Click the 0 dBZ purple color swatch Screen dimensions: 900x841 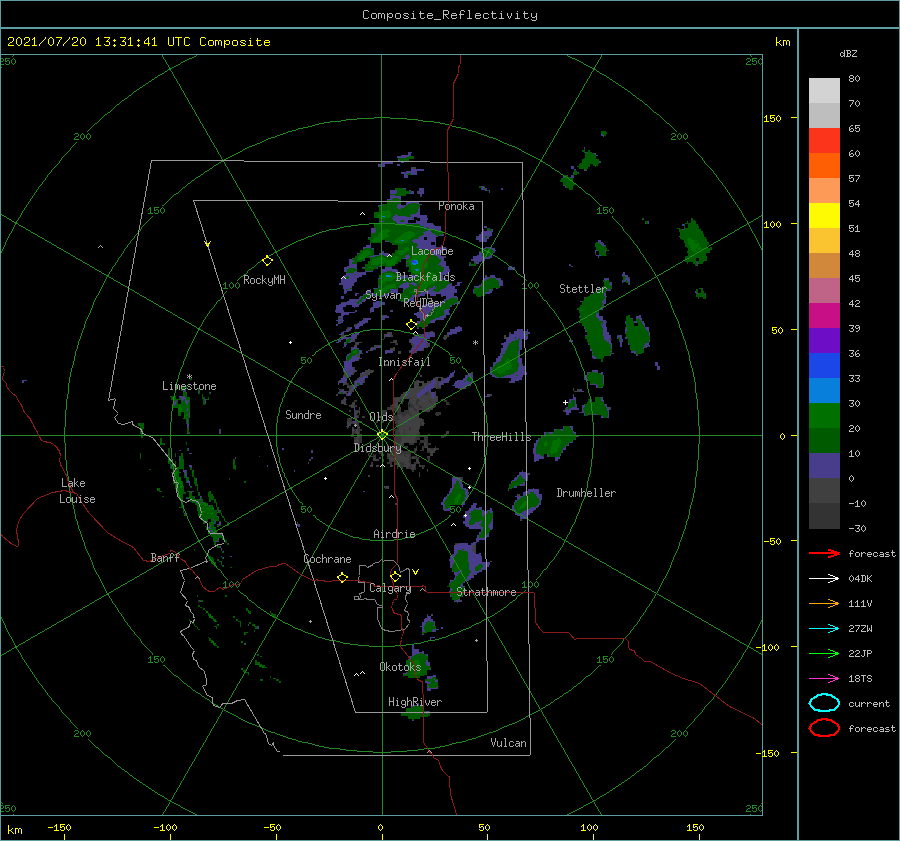pos(824,466)
